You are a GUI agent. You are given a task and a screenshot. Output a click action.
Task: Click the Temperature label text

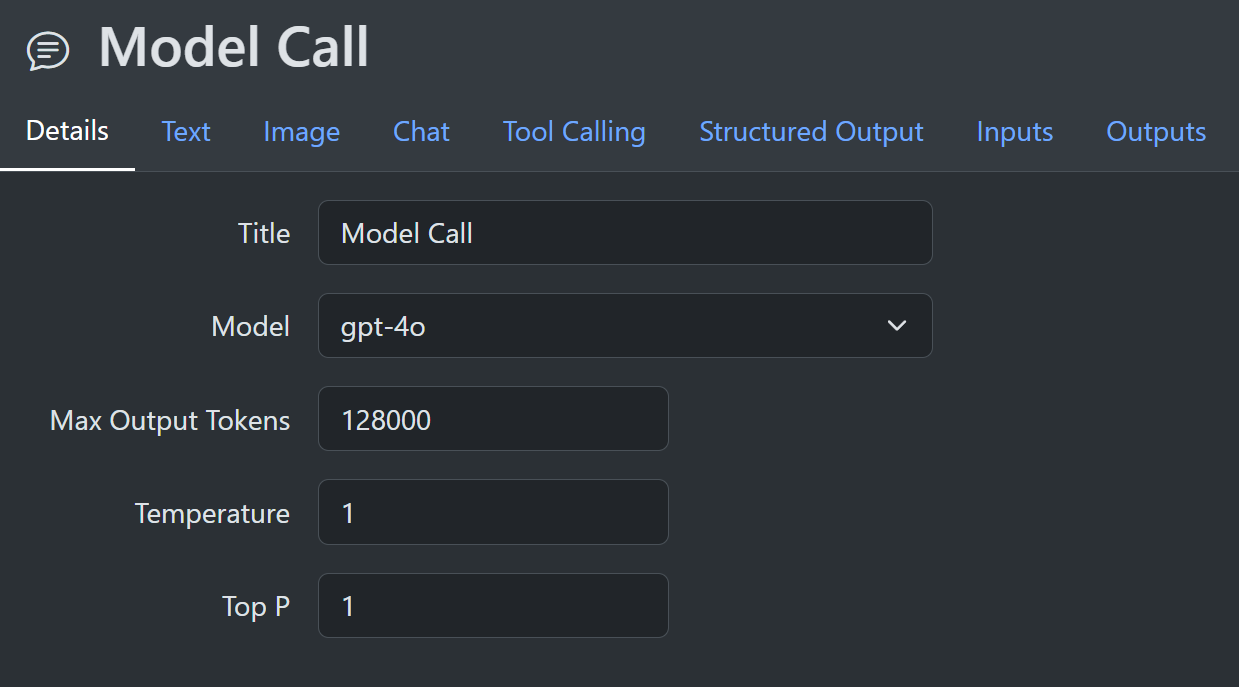click(212, 513)
